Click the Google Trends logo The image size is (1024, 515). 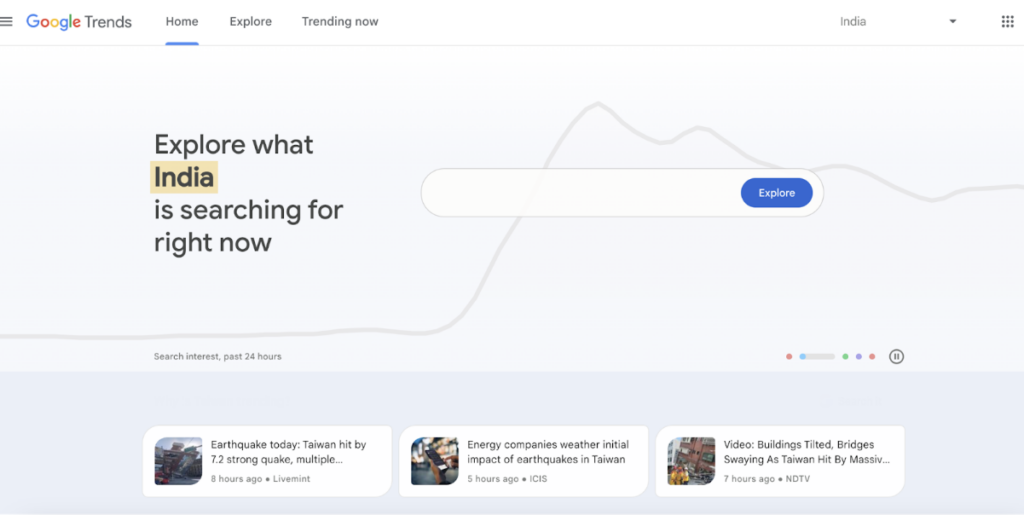(79, 22)
